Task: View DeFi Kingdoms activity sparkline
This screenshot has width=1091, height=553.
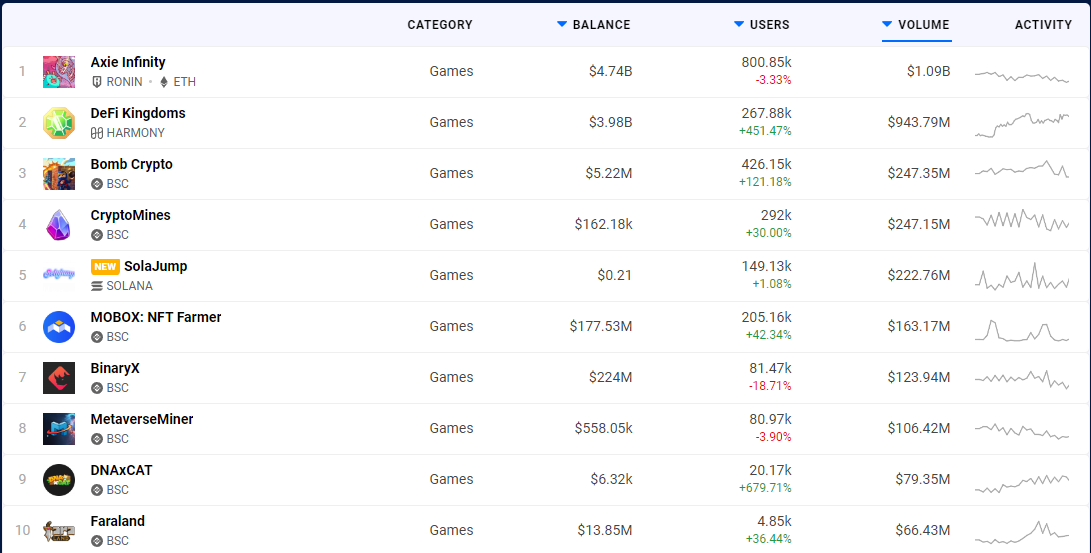Action: 1022,125
